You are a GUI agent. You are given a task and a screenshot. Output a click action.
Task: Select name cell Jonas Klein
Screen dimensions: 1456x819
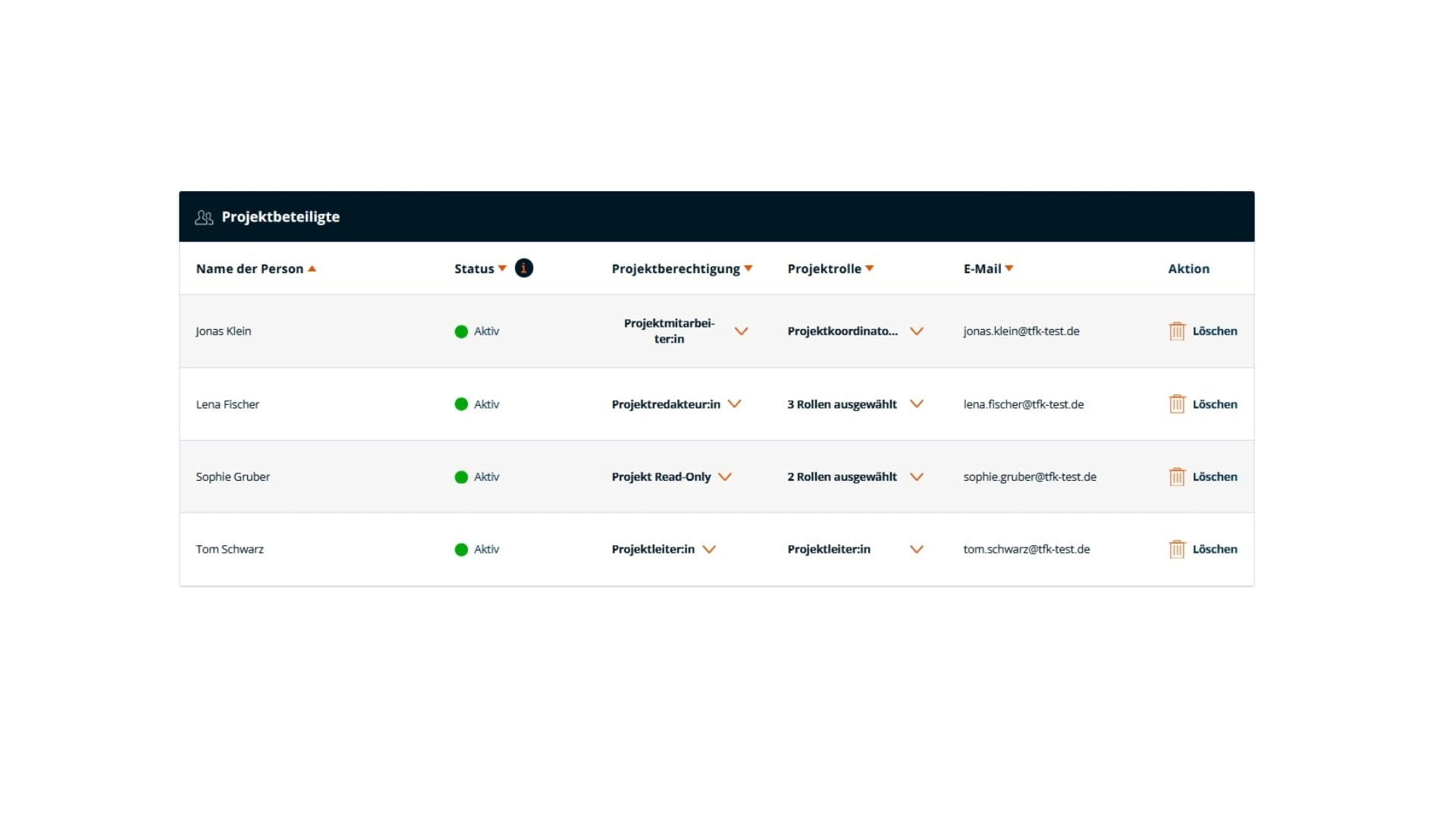pyautogui.click(x=223, y=331)
